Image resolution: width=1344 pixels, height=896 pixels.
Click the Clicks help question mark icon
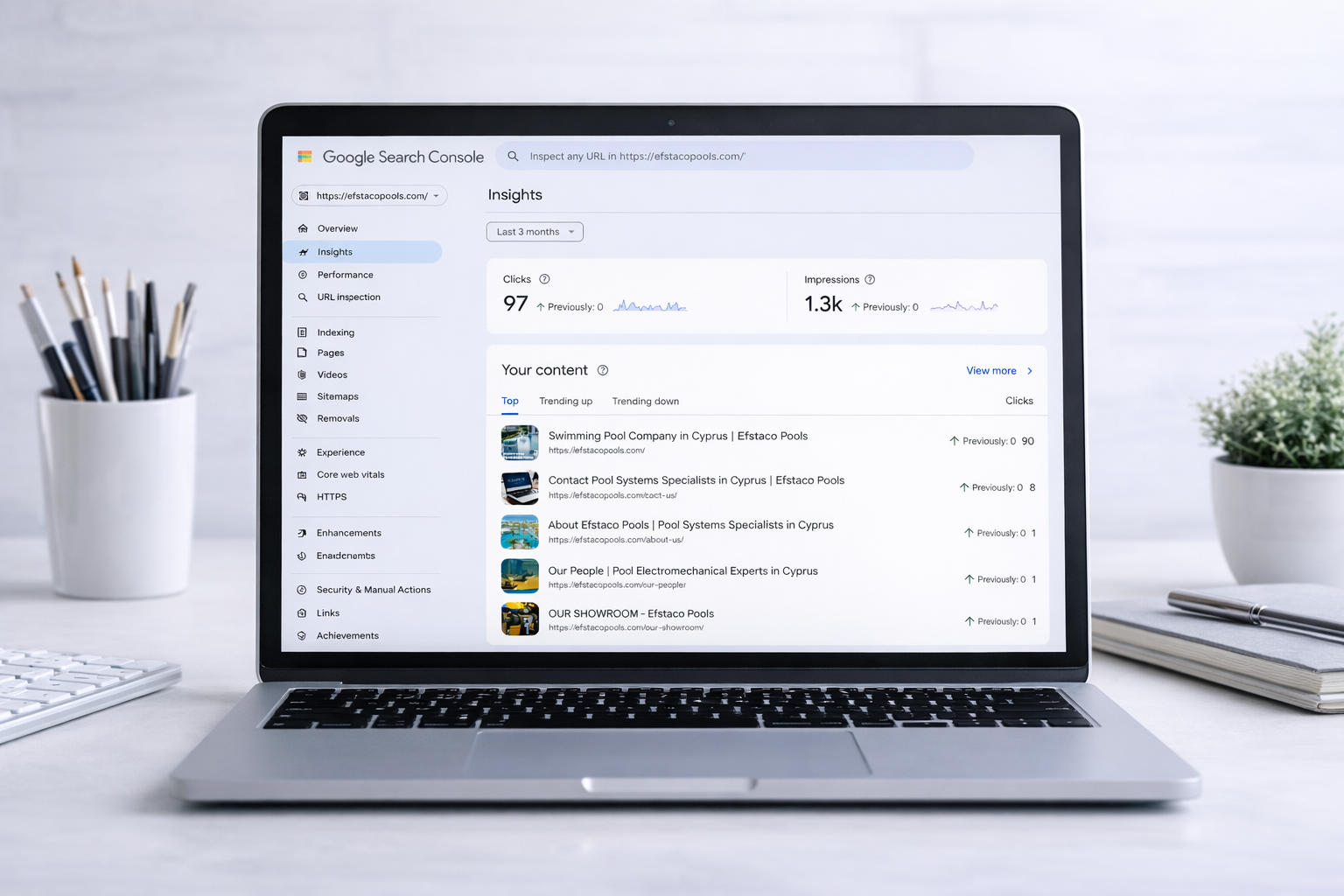[x=544, y=279]
